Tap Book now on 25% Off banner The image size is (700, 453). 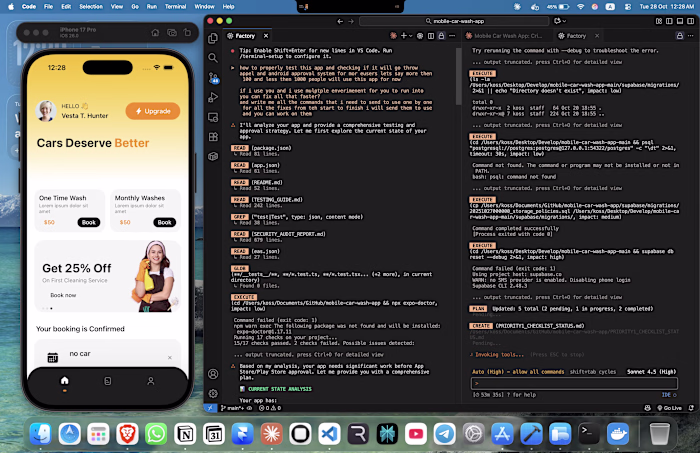pos(63,295)
